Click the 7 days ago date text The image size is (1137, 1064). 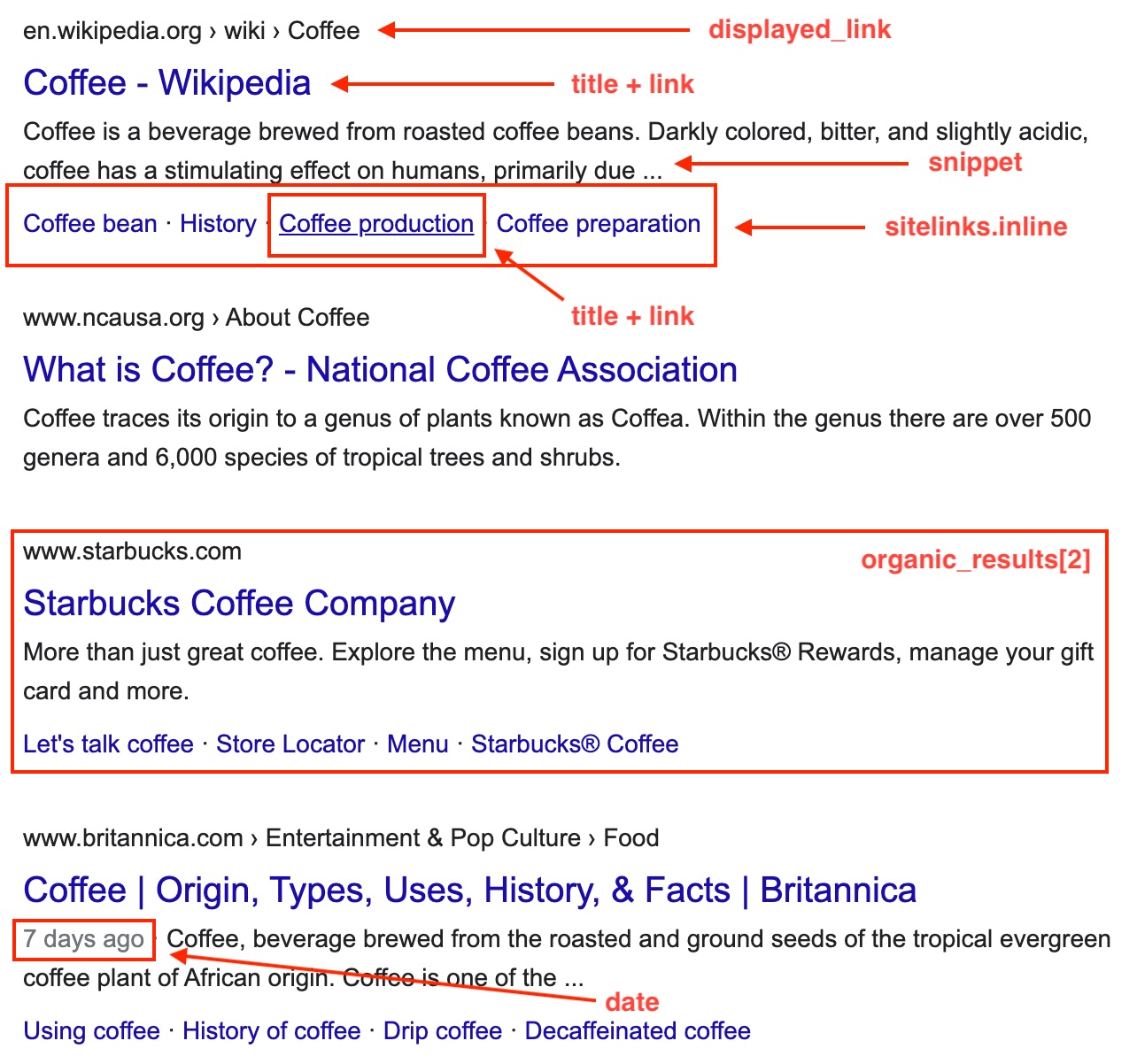point(84,939)
